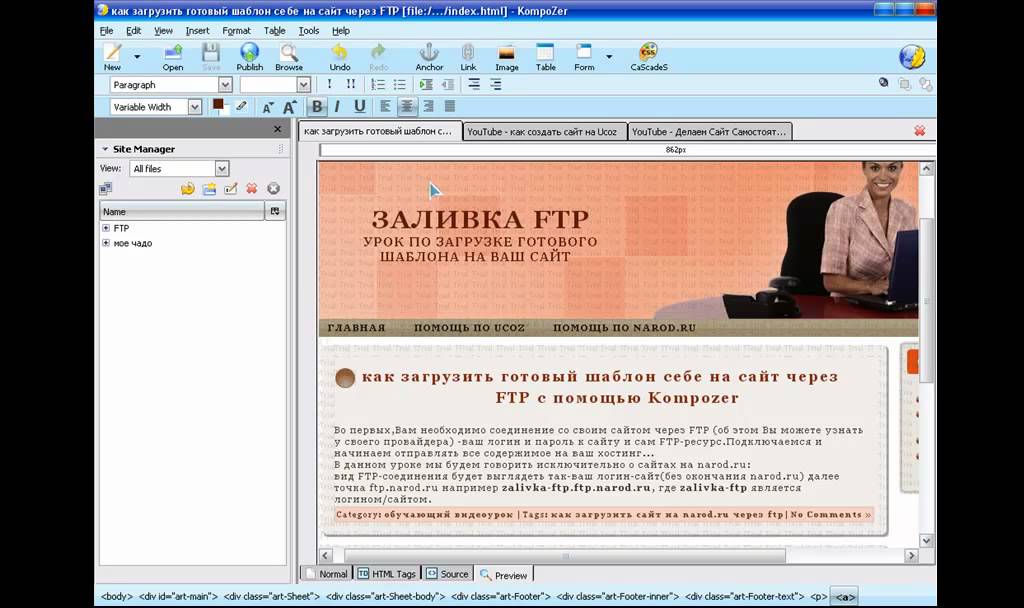The height and width of the screenshot is (608, 1024).
Task: Switch to the Normal view tab
Action: pyautogui.click(x=327, y=574)
